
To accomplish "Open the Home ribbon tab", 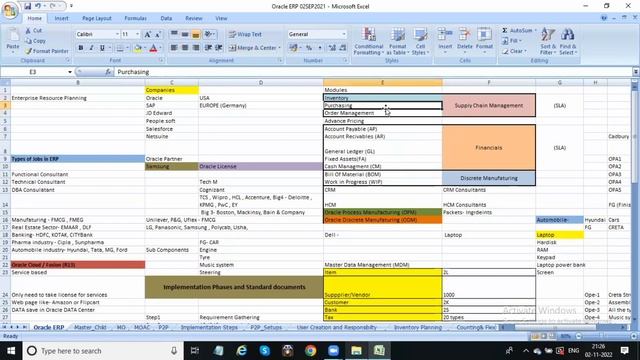I will click(x=34, y=18).
